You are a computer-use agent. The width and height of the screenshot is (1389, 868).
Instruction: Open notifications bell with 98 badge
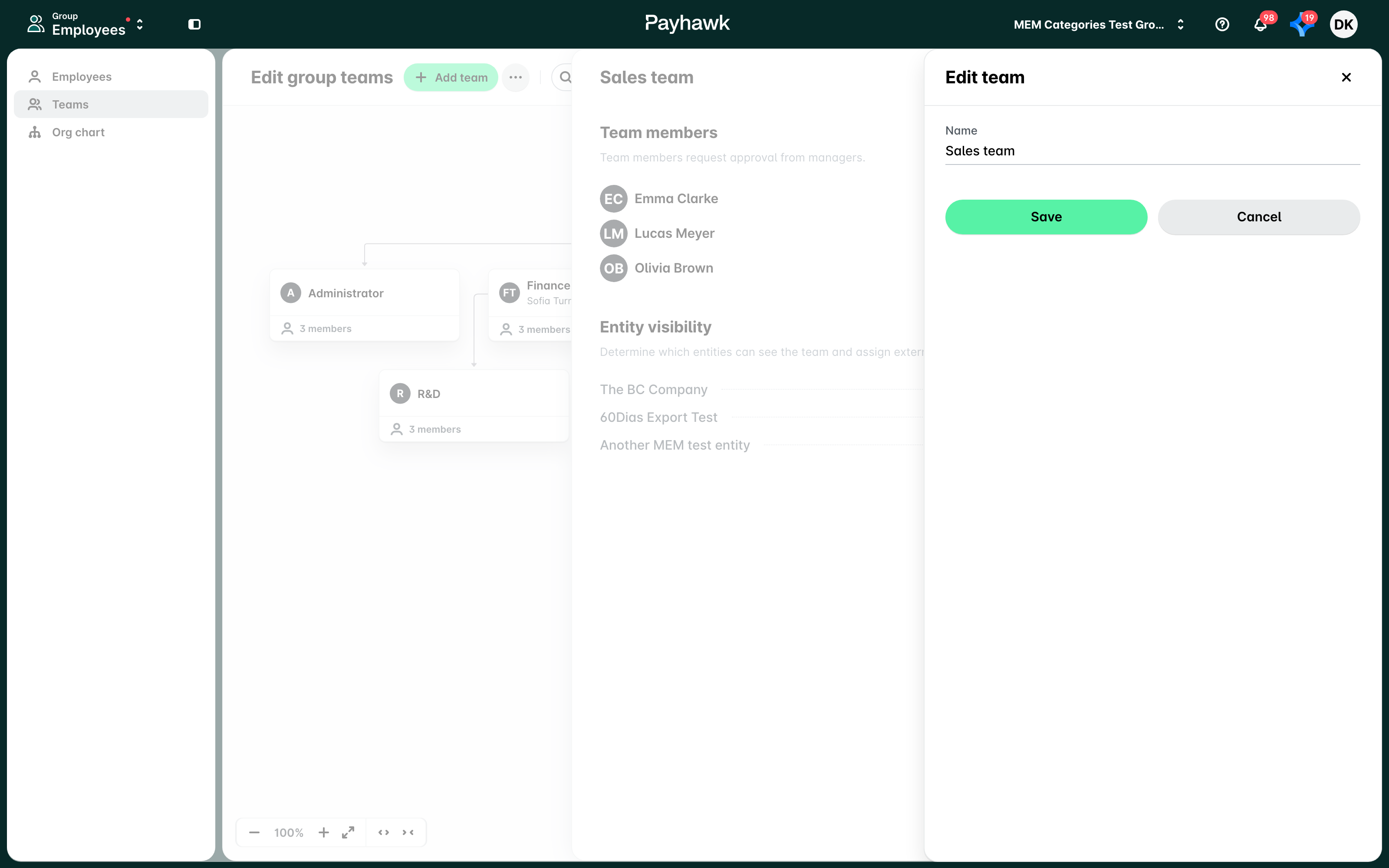click(1261, 25)
